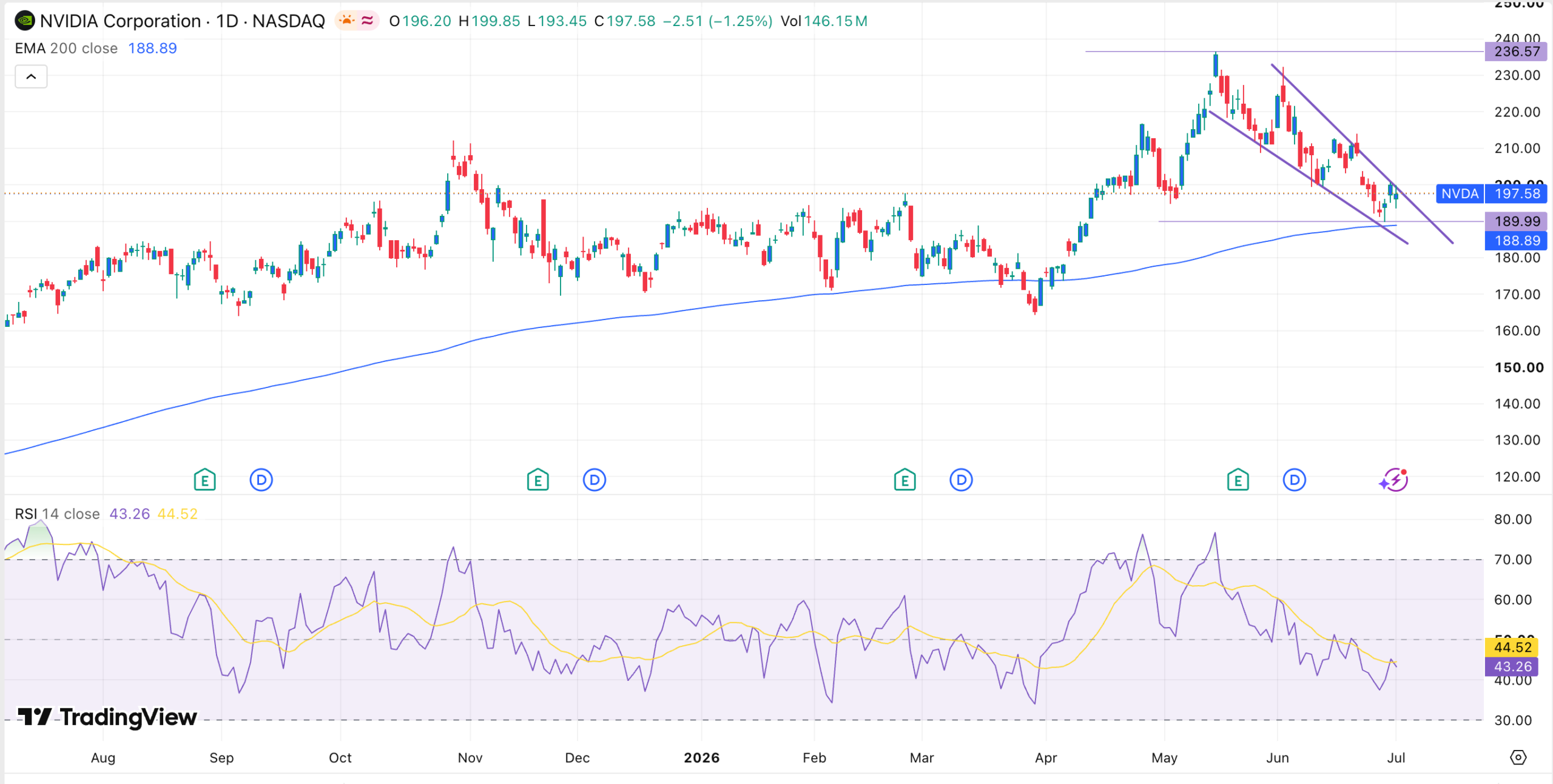Open the March dividend D marker
Screen dimensions: 1553x784
[x=961, y=480]
